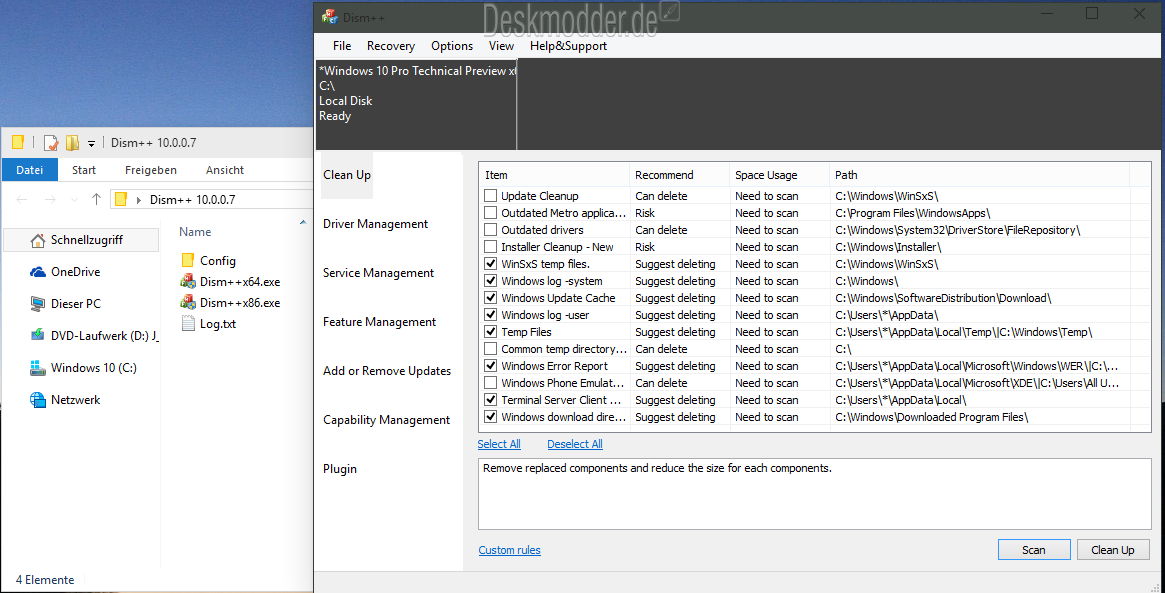Uncheck WinSxS temp files
The image size is (1165, 593).
[x=490, y=264]
